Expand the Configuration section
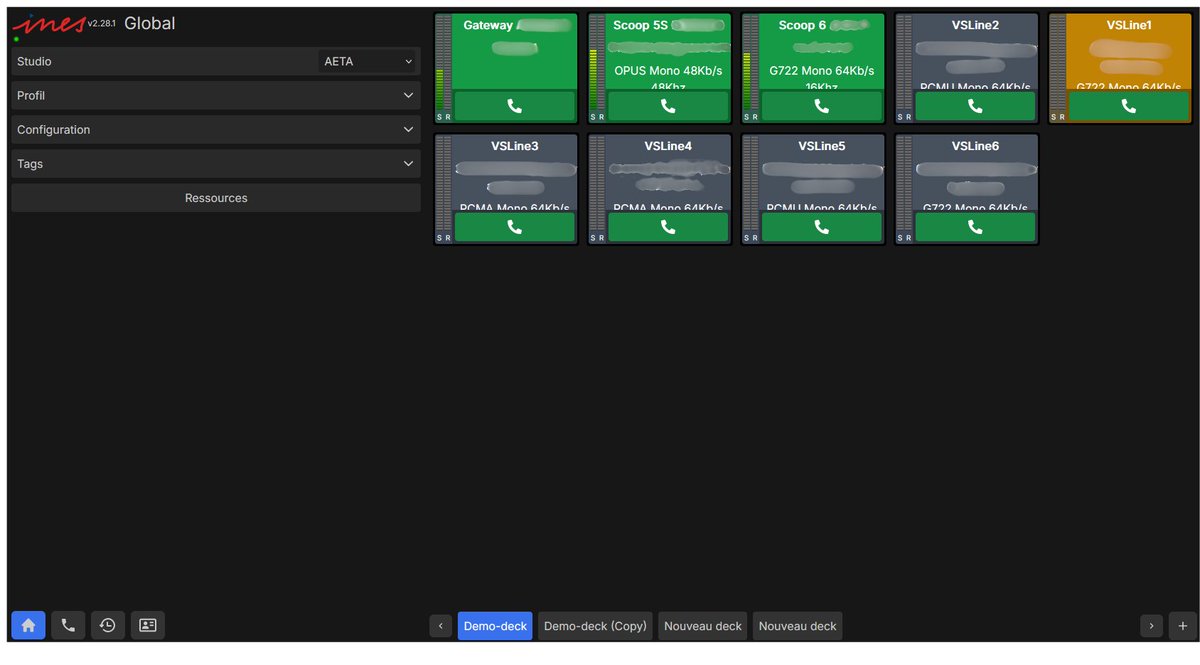The width and height of the screenshot is (1200, 665). pyautogui.click(x=216, y=130)
